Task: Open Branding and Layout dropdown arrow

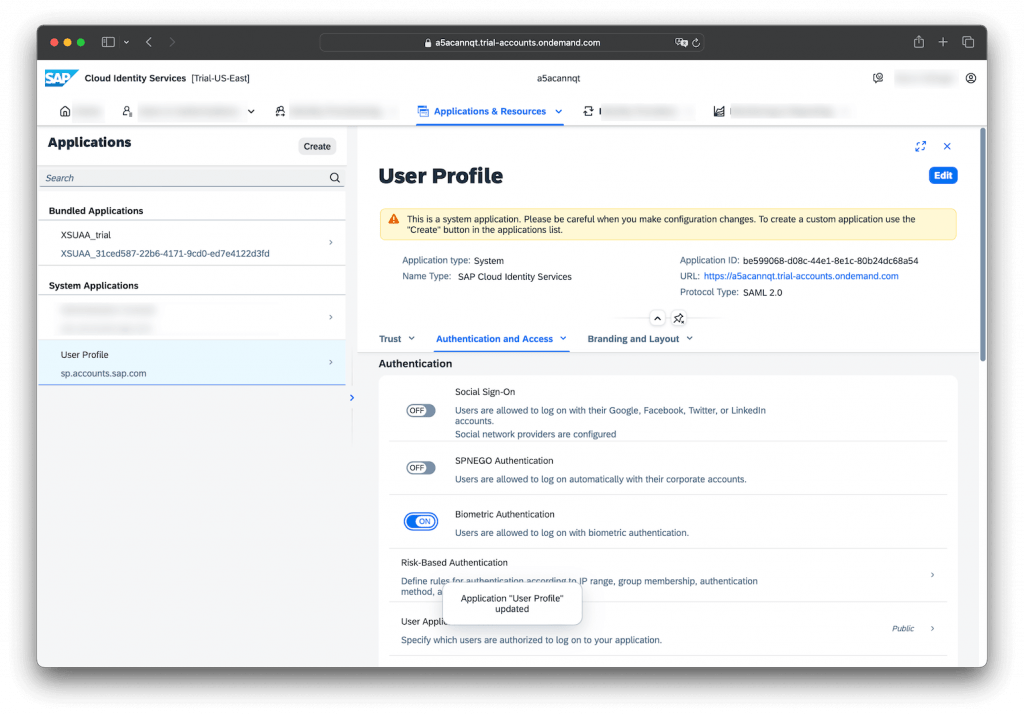Action: [x=690, y=338]
